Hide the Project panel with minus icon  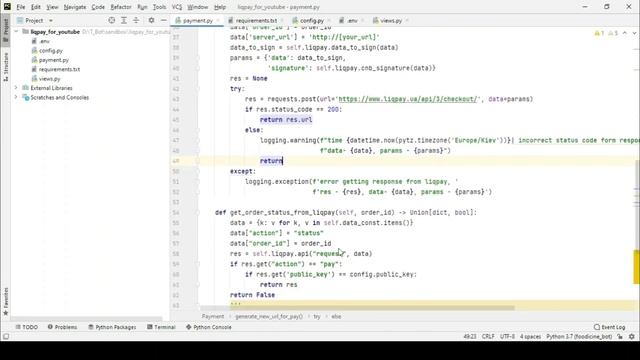tap(163, 20)
